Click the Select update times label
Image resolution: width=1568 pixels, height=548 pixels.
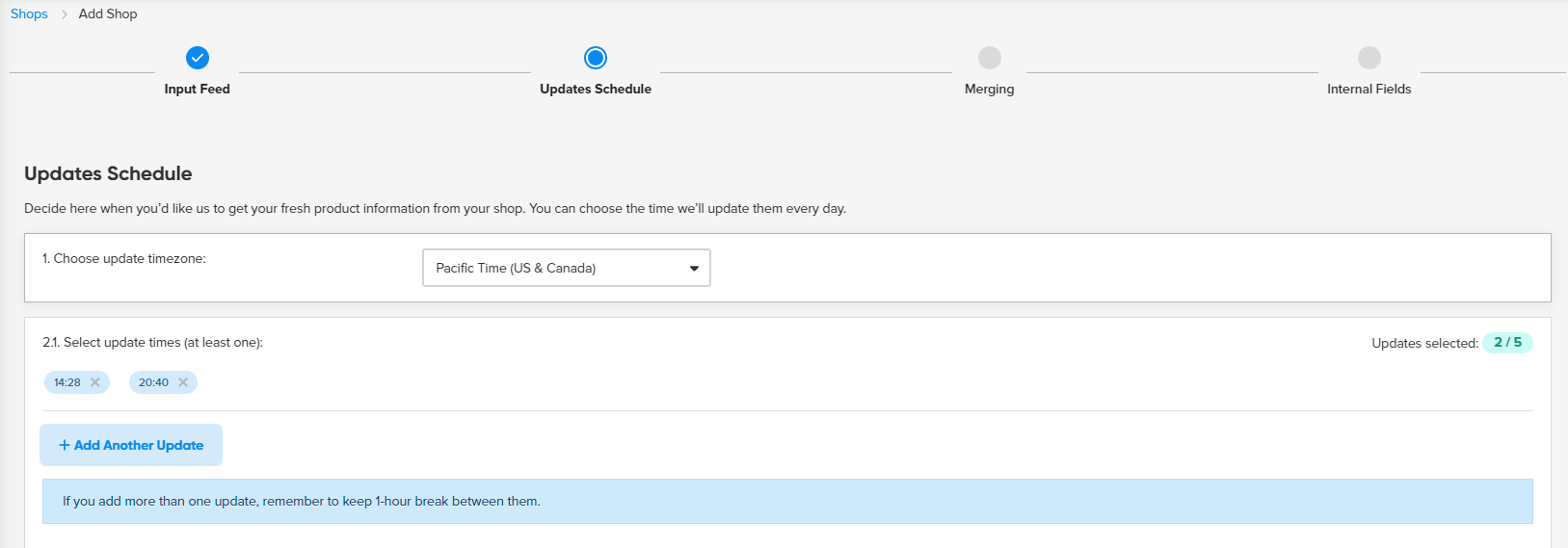(152, 342)
